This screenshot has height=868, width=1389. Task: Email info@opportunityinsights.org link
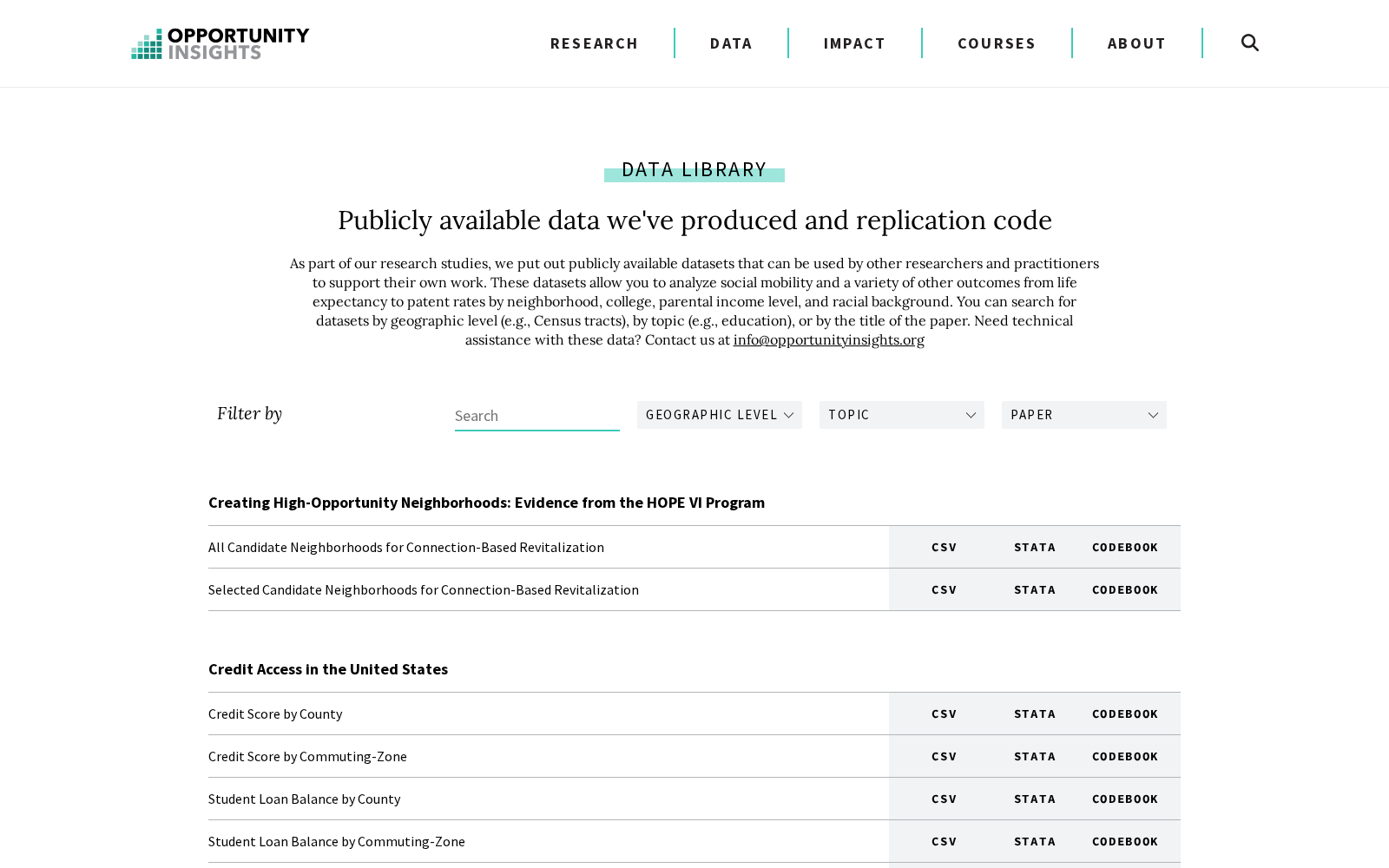click(x=829, y=339)
